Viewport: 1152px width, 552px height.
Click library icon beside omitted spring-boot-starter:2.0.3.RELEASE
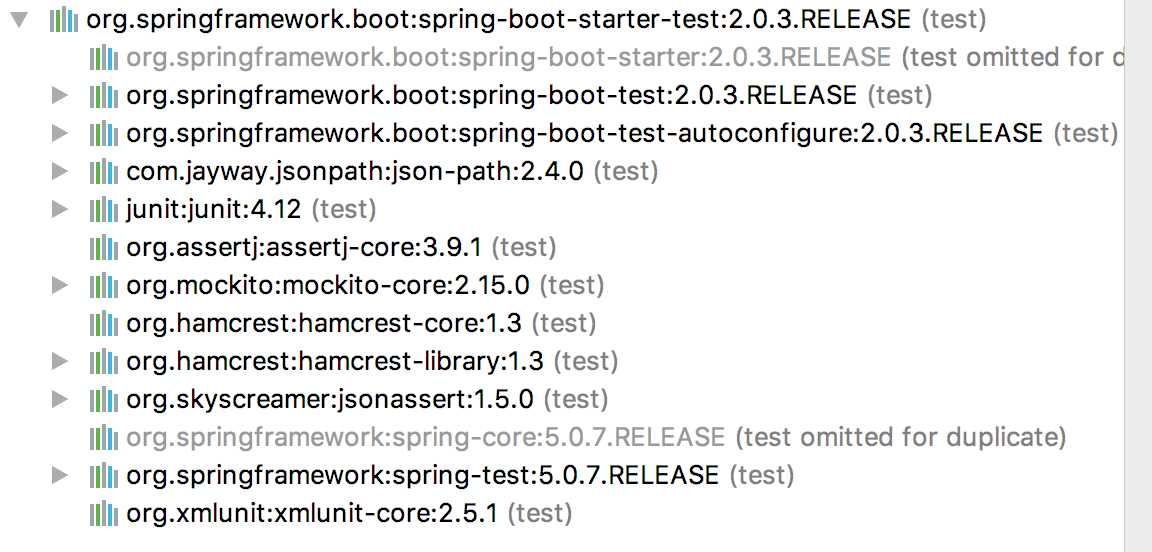coord(103,57)
